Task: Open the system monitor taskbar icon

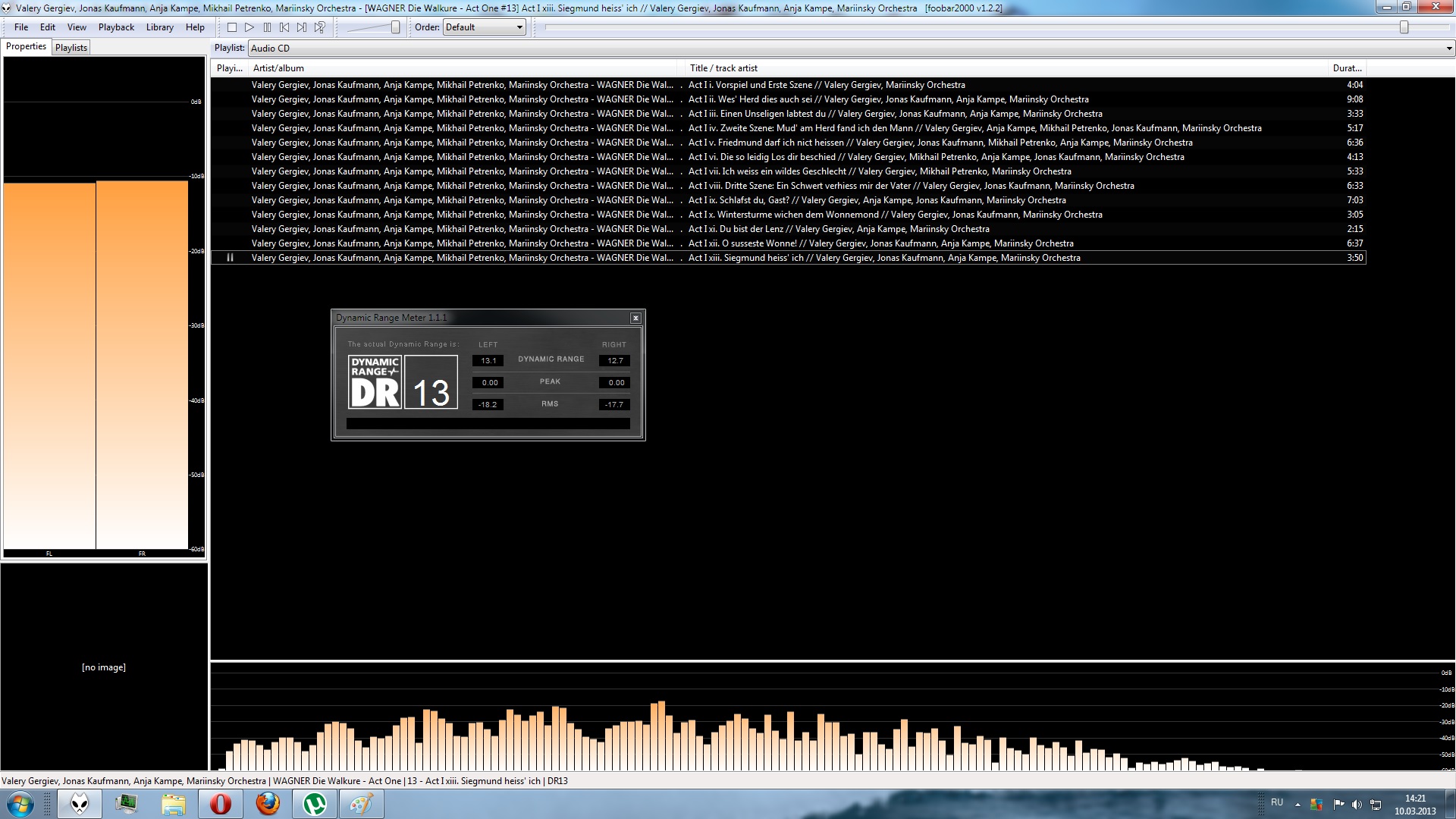Action: pos(127,804)
